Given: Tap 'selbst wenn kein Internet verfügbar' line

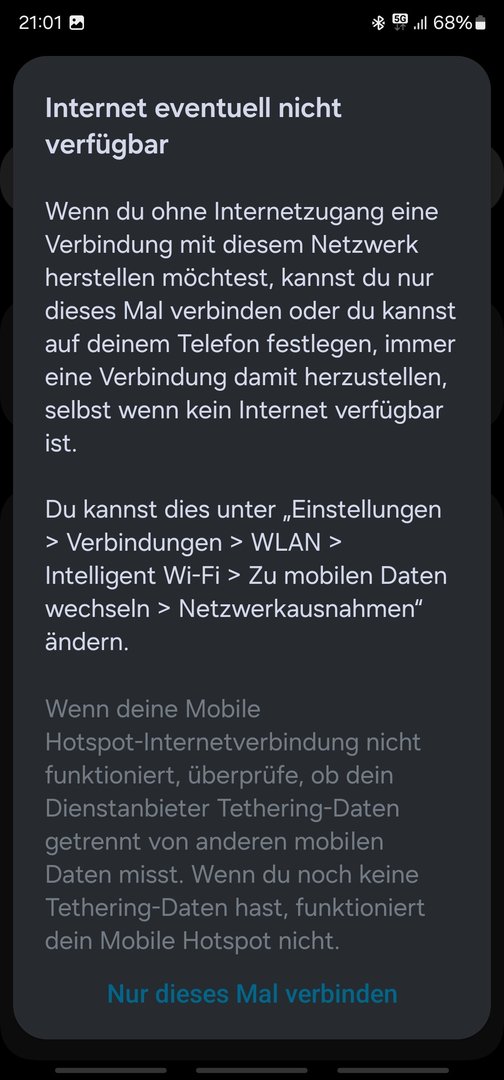Looking at the screenshot, I should click(244, 411).
